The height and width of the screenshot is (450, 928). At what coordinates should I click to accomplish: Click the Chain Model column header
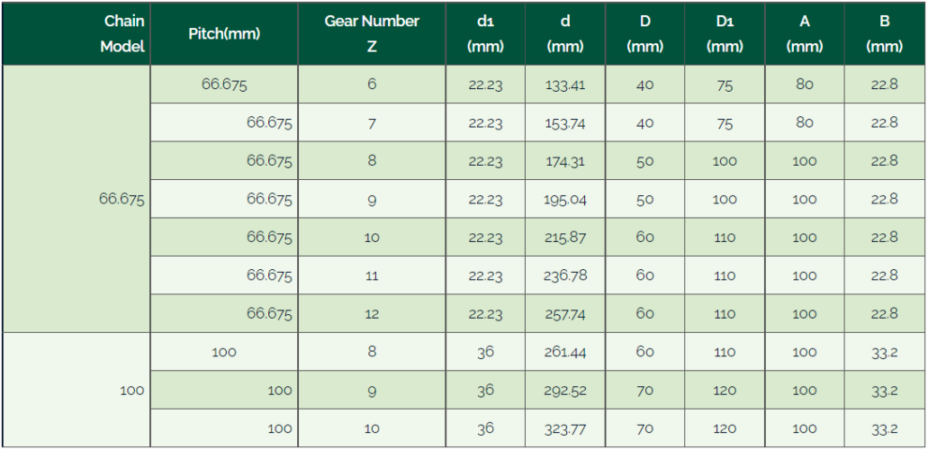(76, 34)
